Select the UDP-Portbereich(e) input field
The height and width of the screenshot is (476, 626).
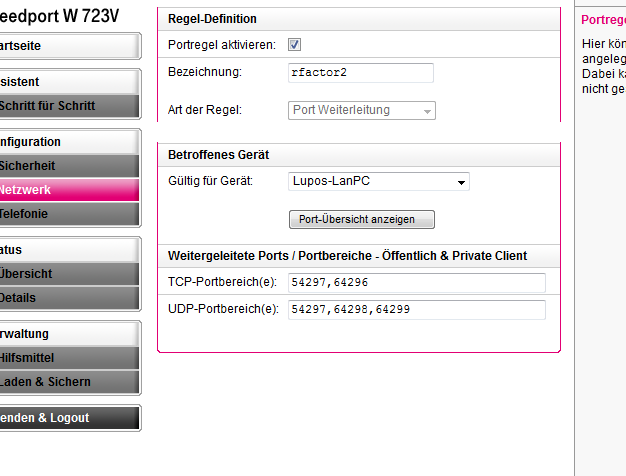[416, 310]
